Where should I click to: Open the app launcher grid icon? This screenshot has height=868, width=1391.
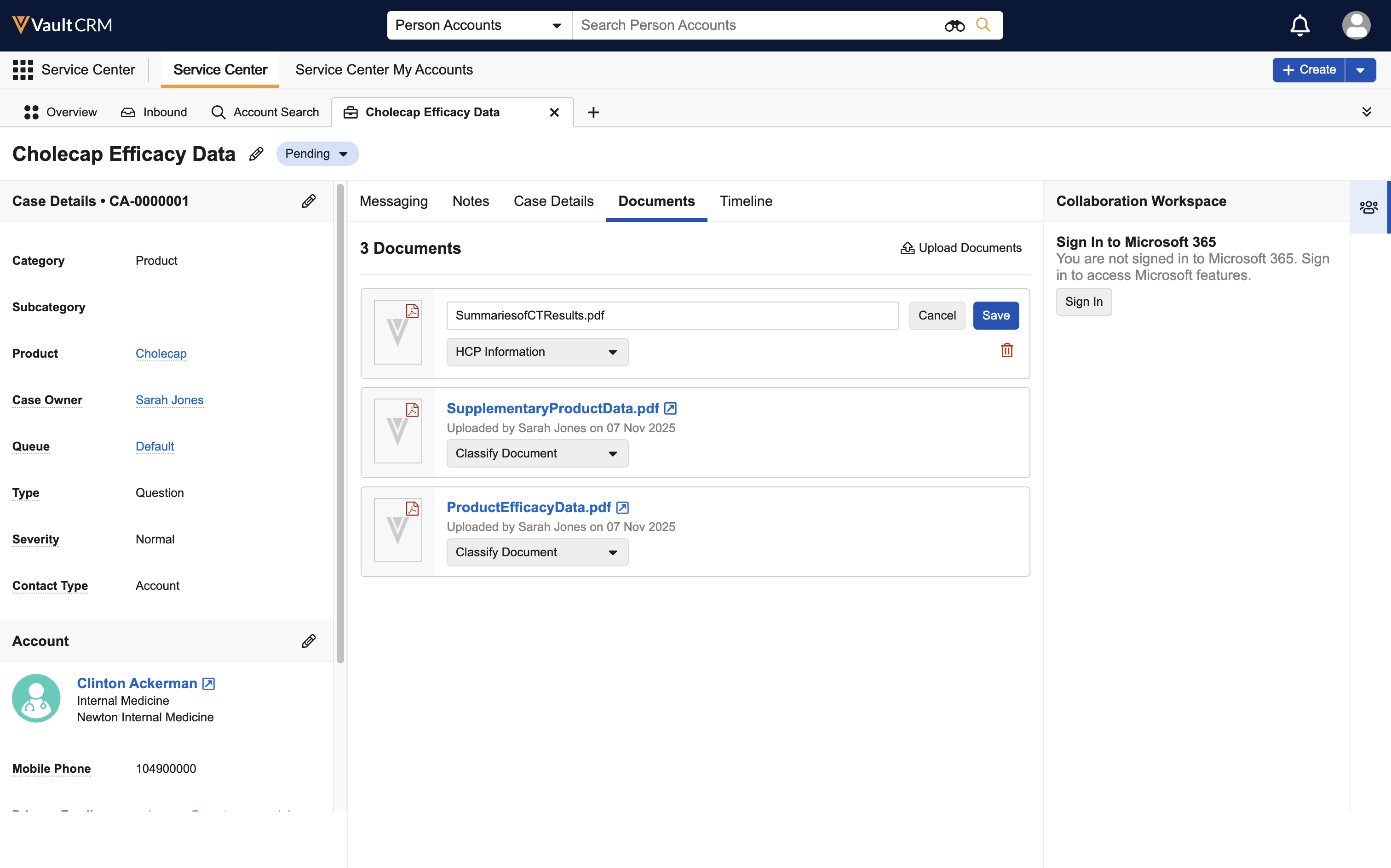23,69
